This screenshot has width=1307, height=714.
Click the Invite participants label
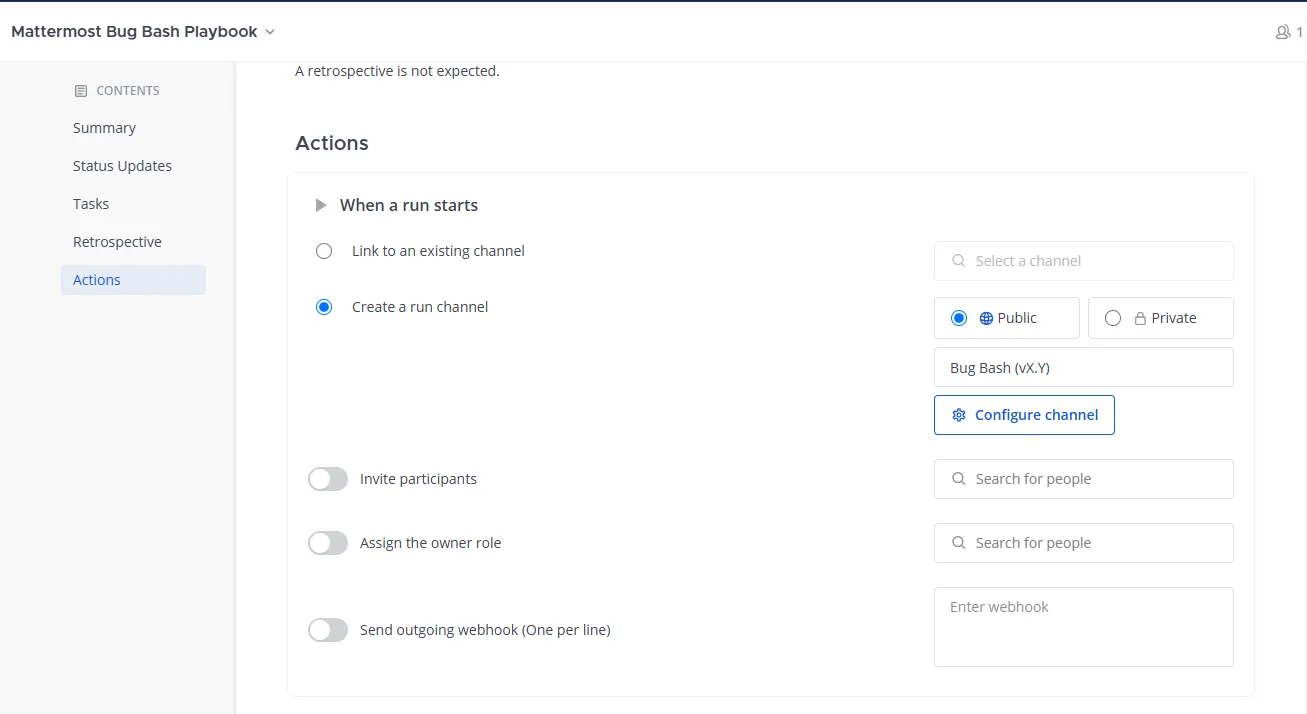pos(418,479)
